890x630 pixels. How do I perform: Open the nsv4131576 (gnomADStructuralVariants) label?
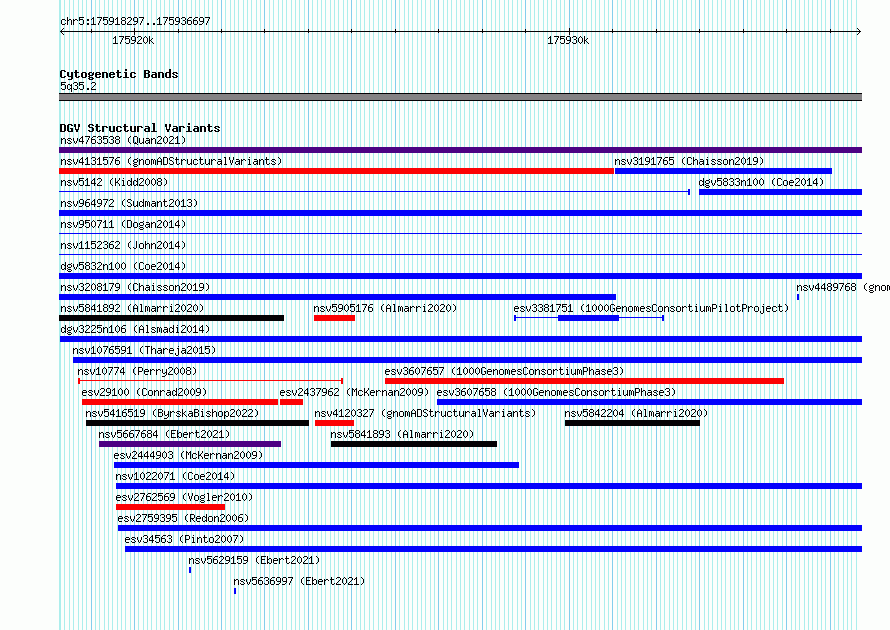click(171, 161)
